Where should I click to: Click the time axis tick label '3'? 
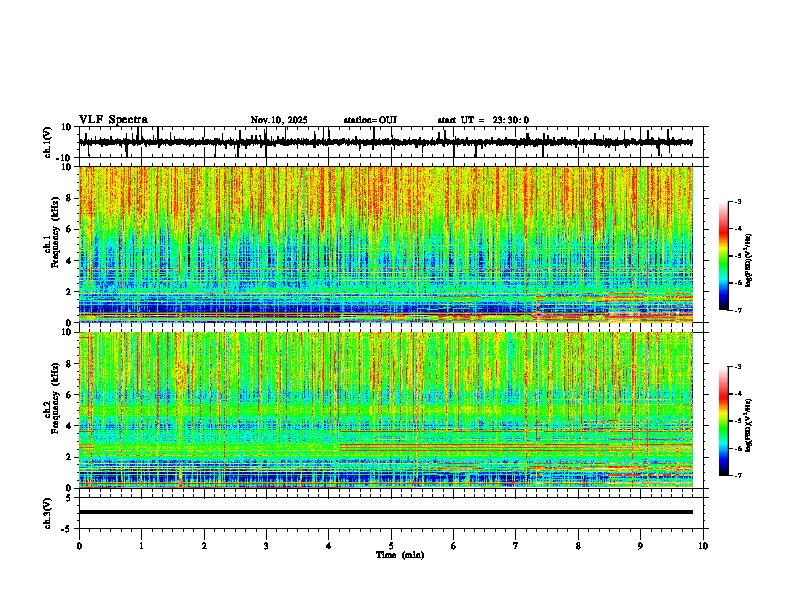pos(266,546)
